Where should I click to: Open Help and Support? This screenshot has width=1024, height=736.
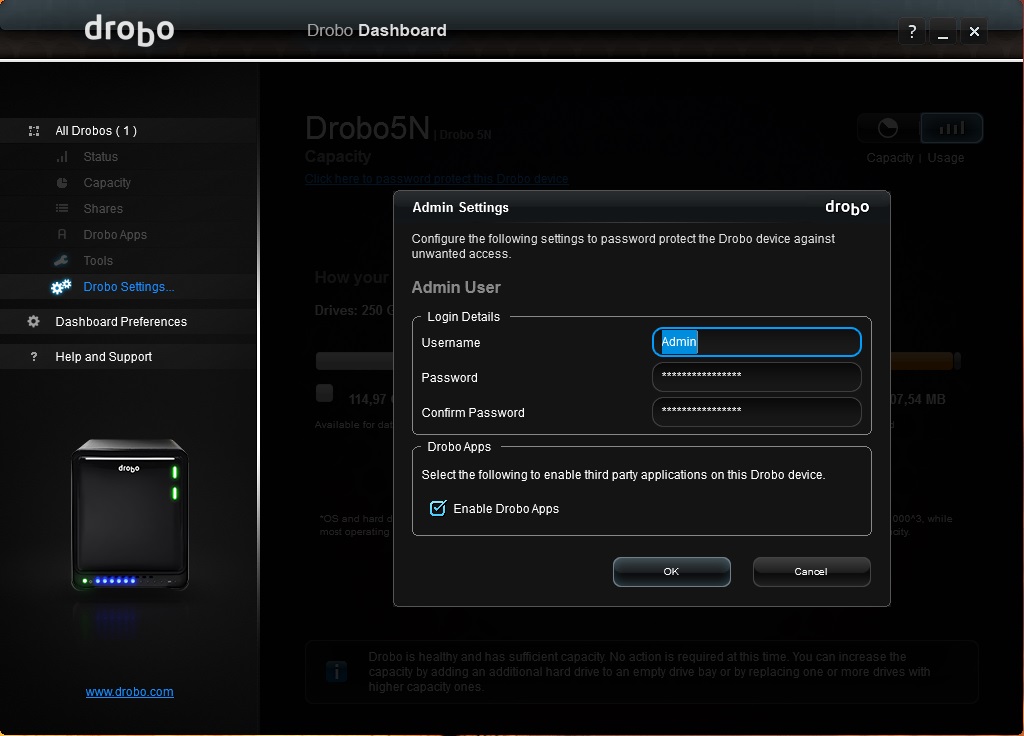[103, 357]
